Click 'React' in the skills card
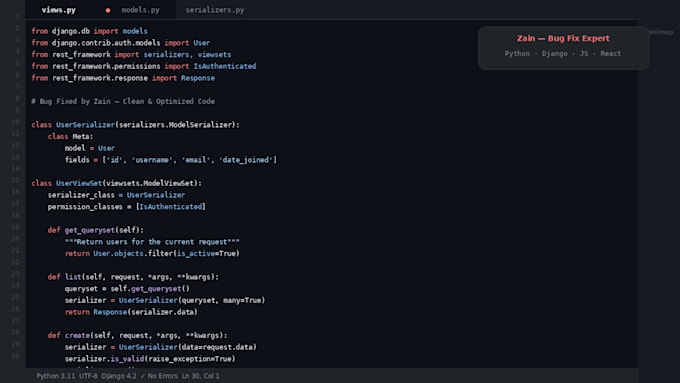Image resolution: width=680 pixels, height=383 pixels. 611,53
